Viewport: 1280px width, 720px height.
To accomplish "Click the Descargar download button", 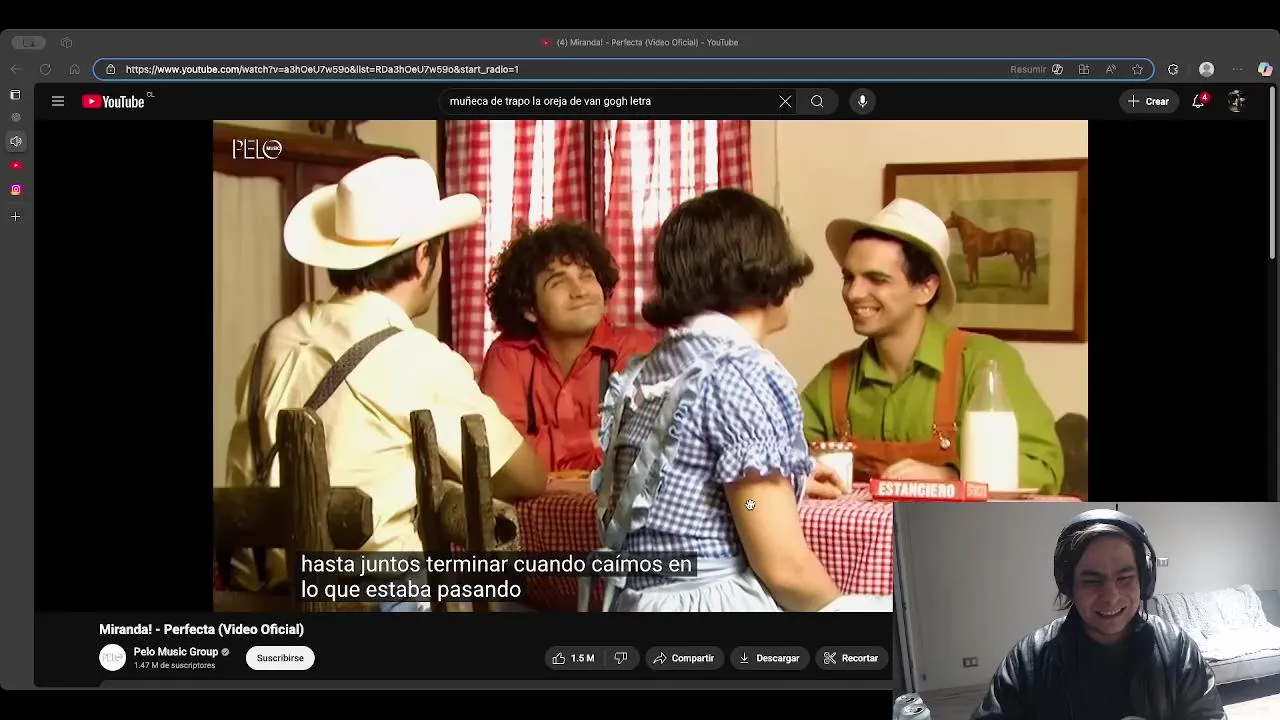I will tap(769, 658).
